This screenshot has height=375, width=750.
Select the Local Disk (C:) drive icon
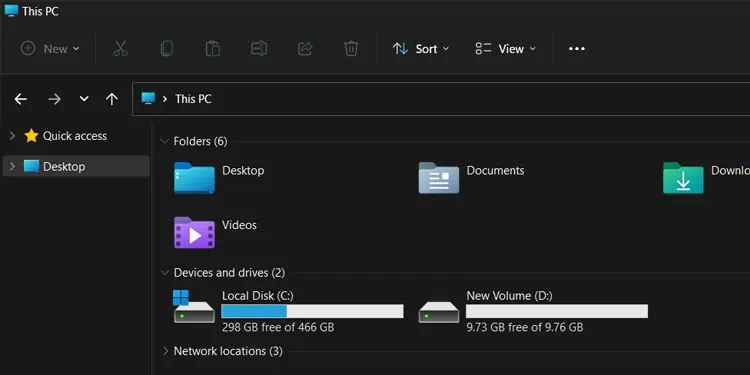[x=194, y=307]
